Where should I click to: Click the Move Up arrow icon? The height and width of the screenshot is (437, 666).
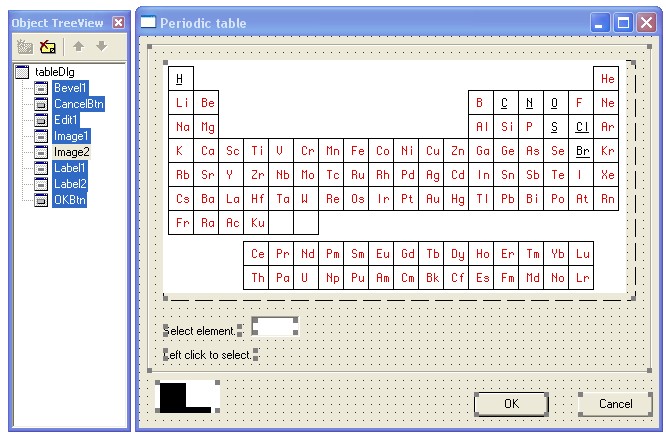coord(77,46)
